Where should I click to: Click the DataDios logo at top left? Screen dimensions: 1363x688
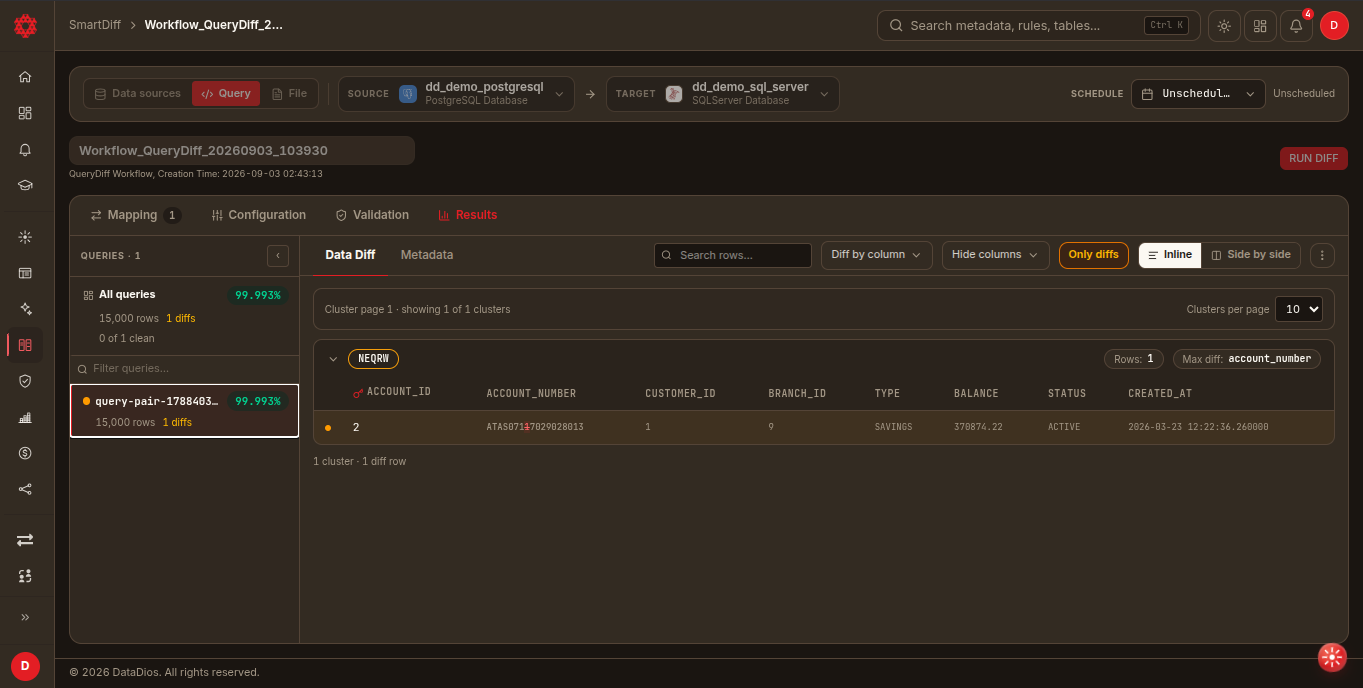tap(25, 25)
